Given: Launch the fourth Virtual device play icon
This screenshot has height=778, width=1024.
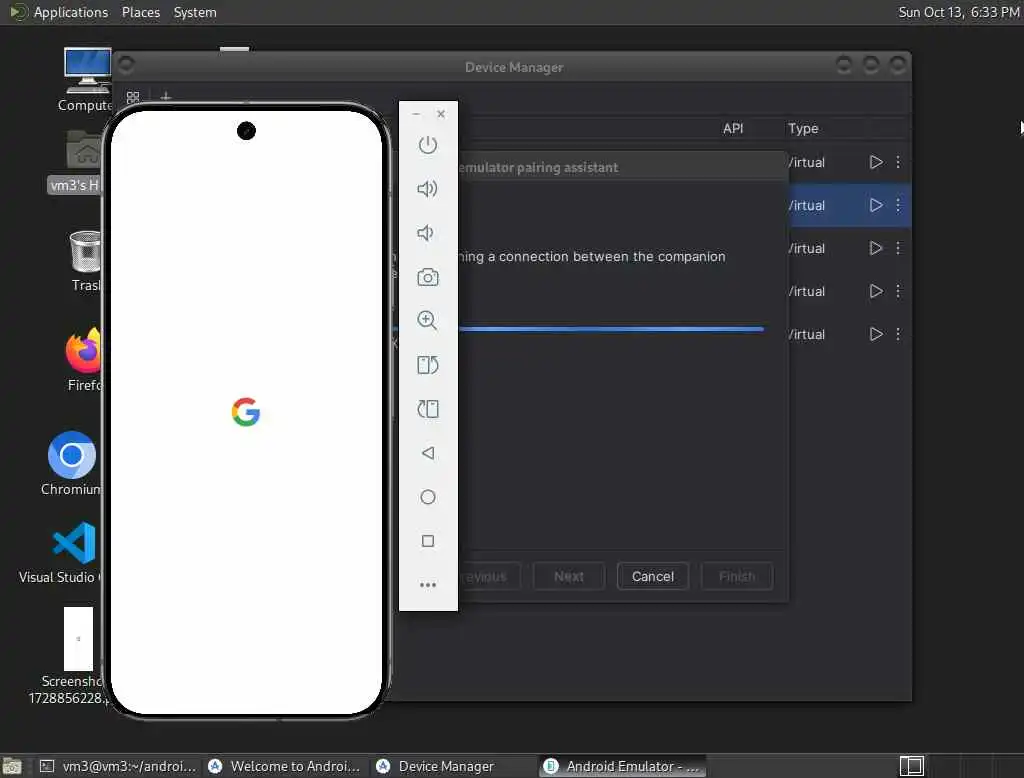Looking at the screenshot, I should (876, 291).
